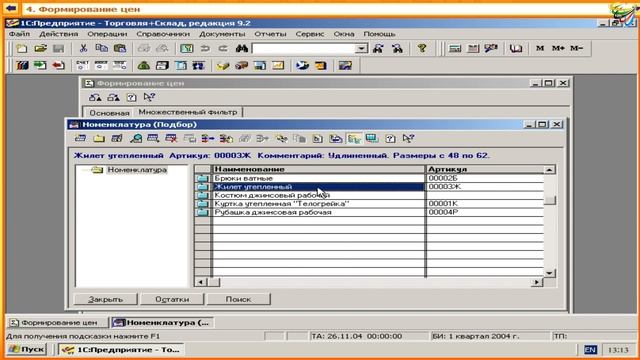
Task: Click the M− memory button
Action: pos(576,48)
